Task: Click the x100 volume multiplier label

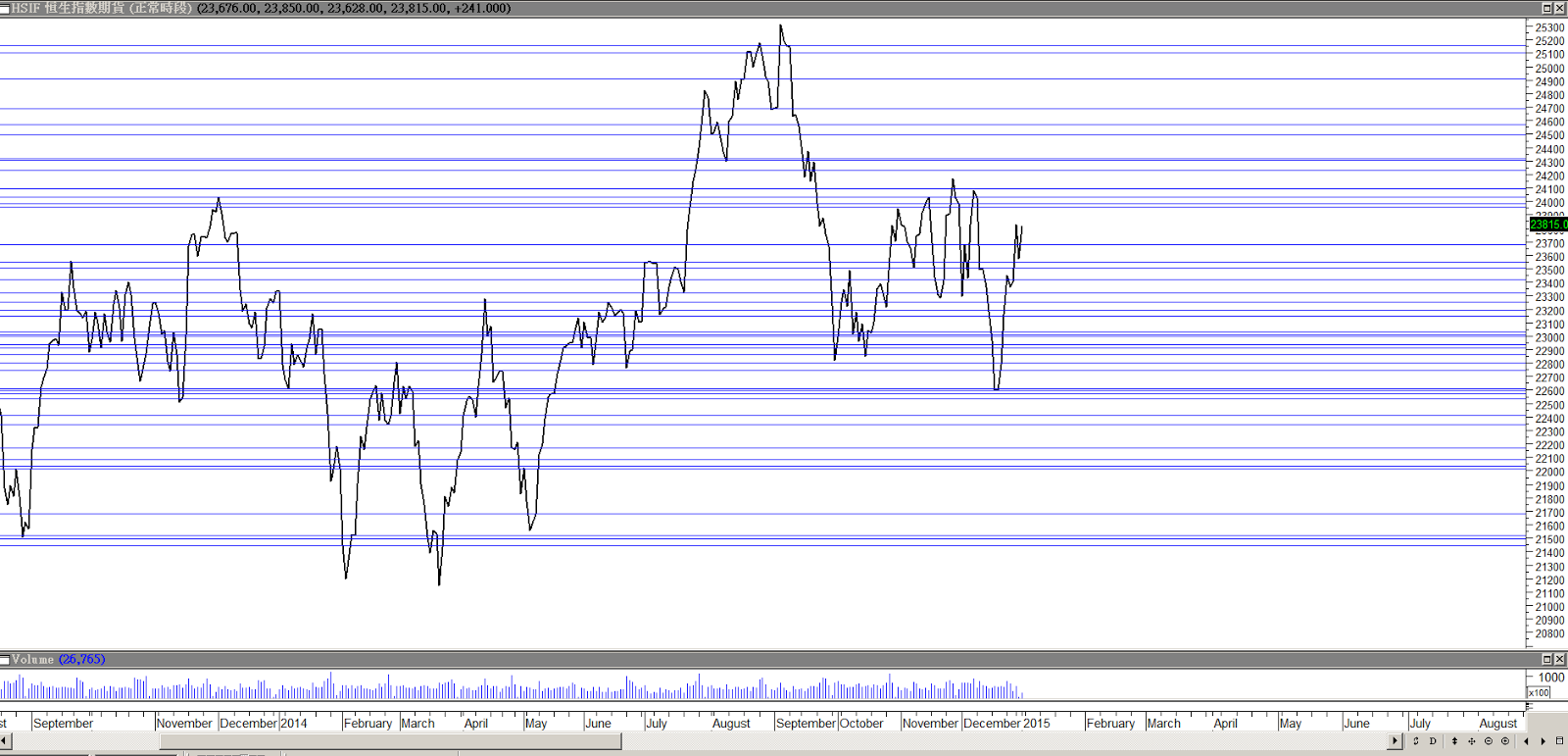Action: [1539, 693]
